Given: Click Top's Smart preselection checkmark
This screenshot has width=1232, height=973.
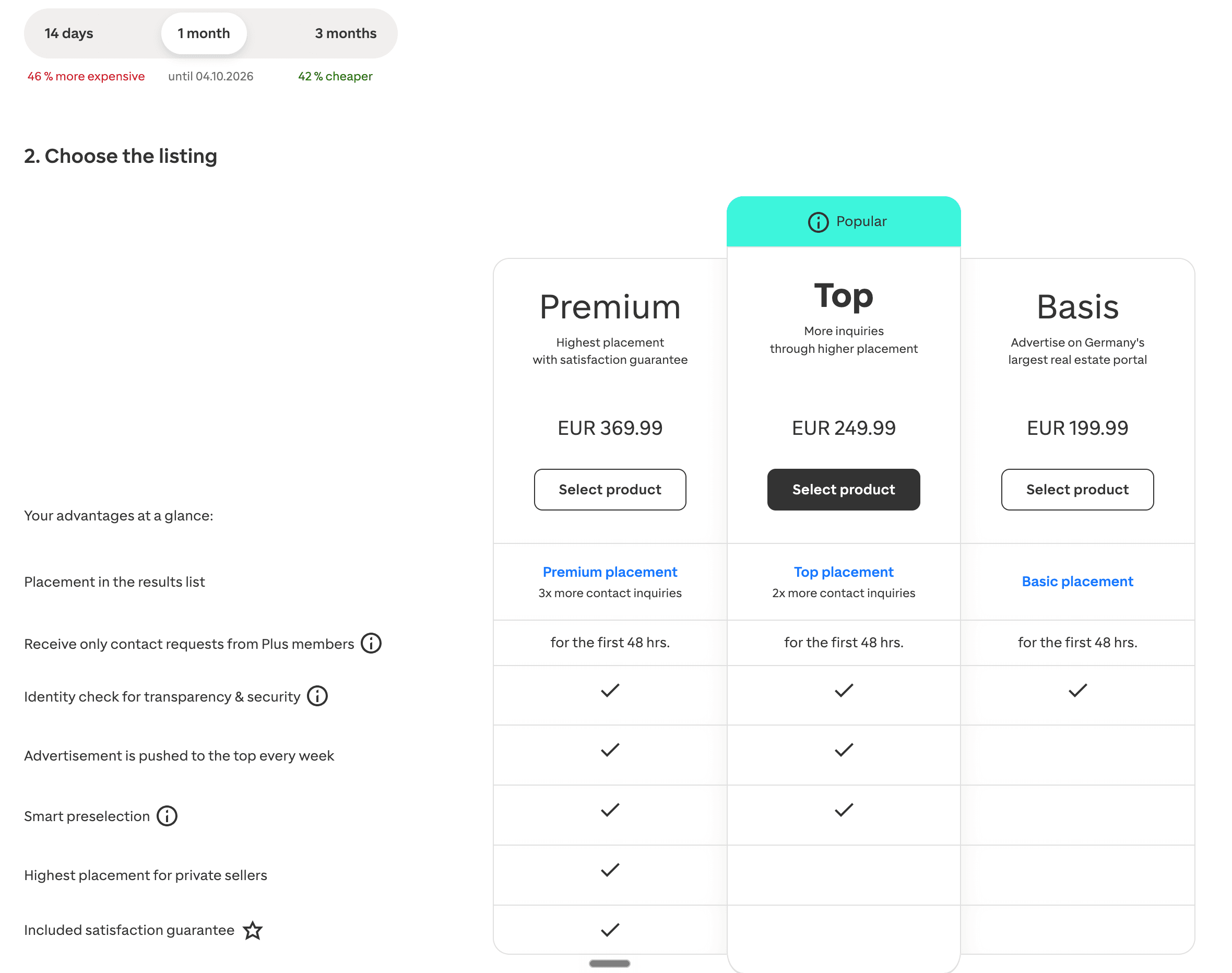Looking at the screenshot, I should [x=844, y=810].
